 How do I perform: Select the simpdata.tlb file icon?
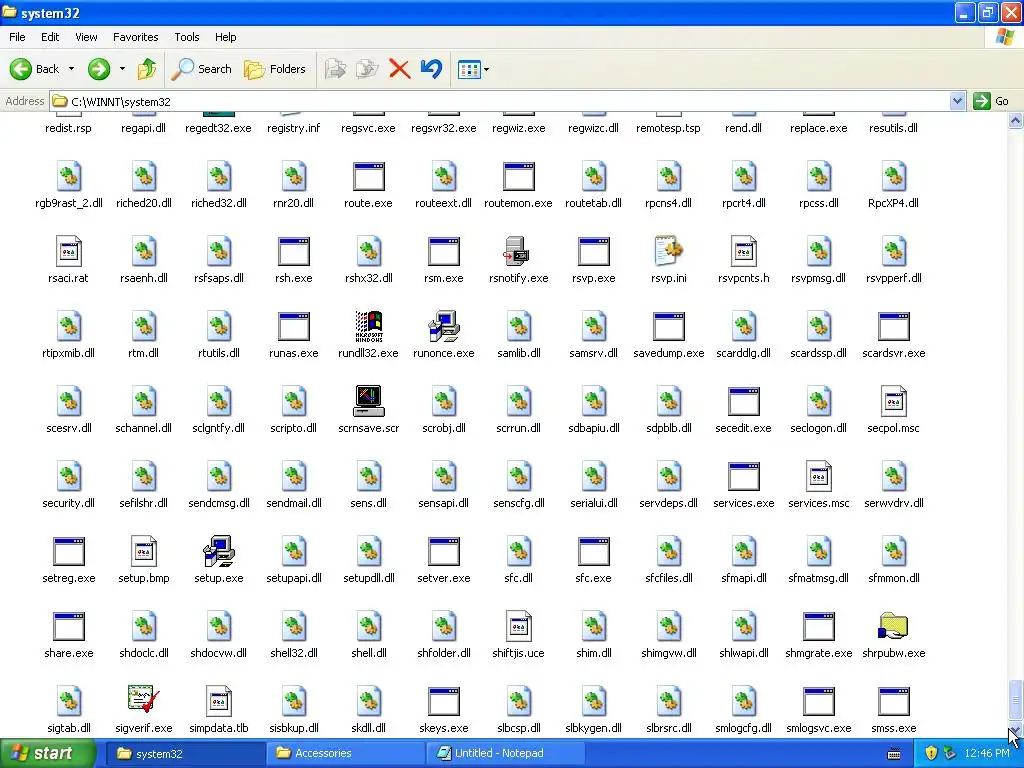tap(219, 701)
